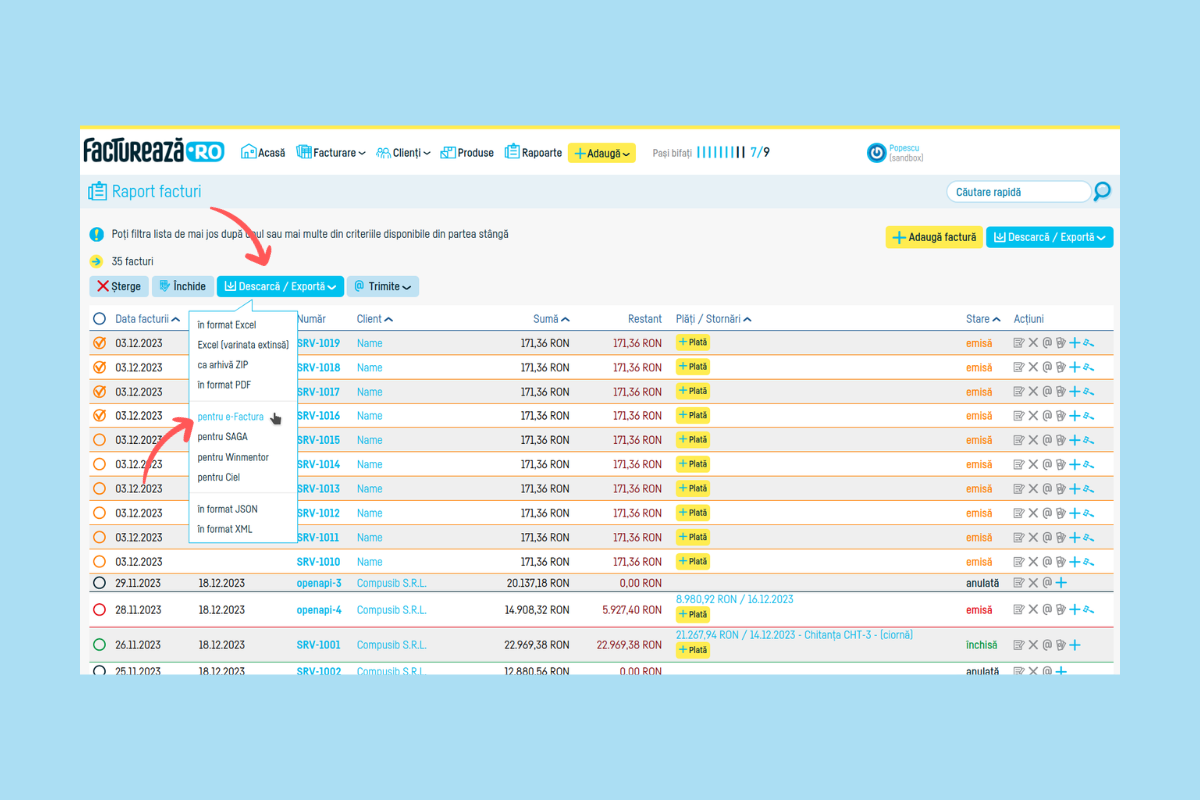Click the Pași bifați progress bar
1200x800 pixels.
click(x=720, y=153)
